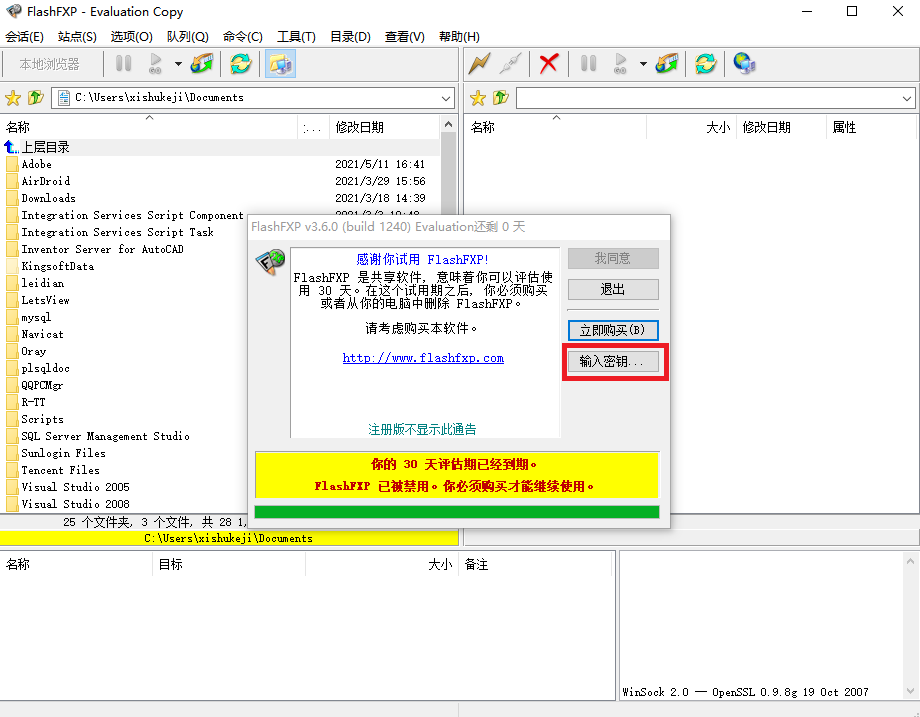Click the folder icon beside Downloads
The image size is (920, 717).
click(x=12, y=198)
